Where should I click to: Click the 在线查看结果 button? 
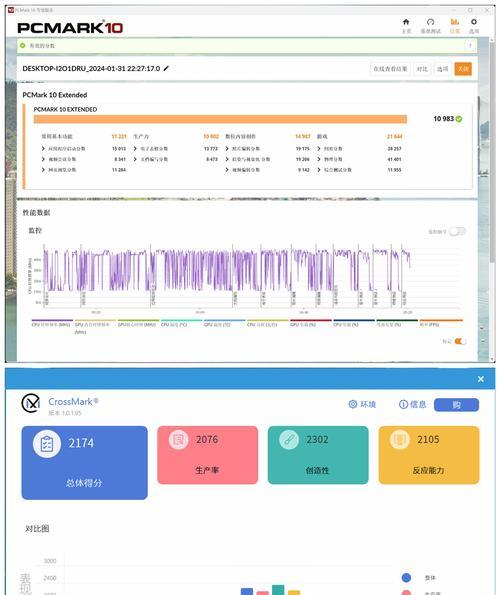390,69
